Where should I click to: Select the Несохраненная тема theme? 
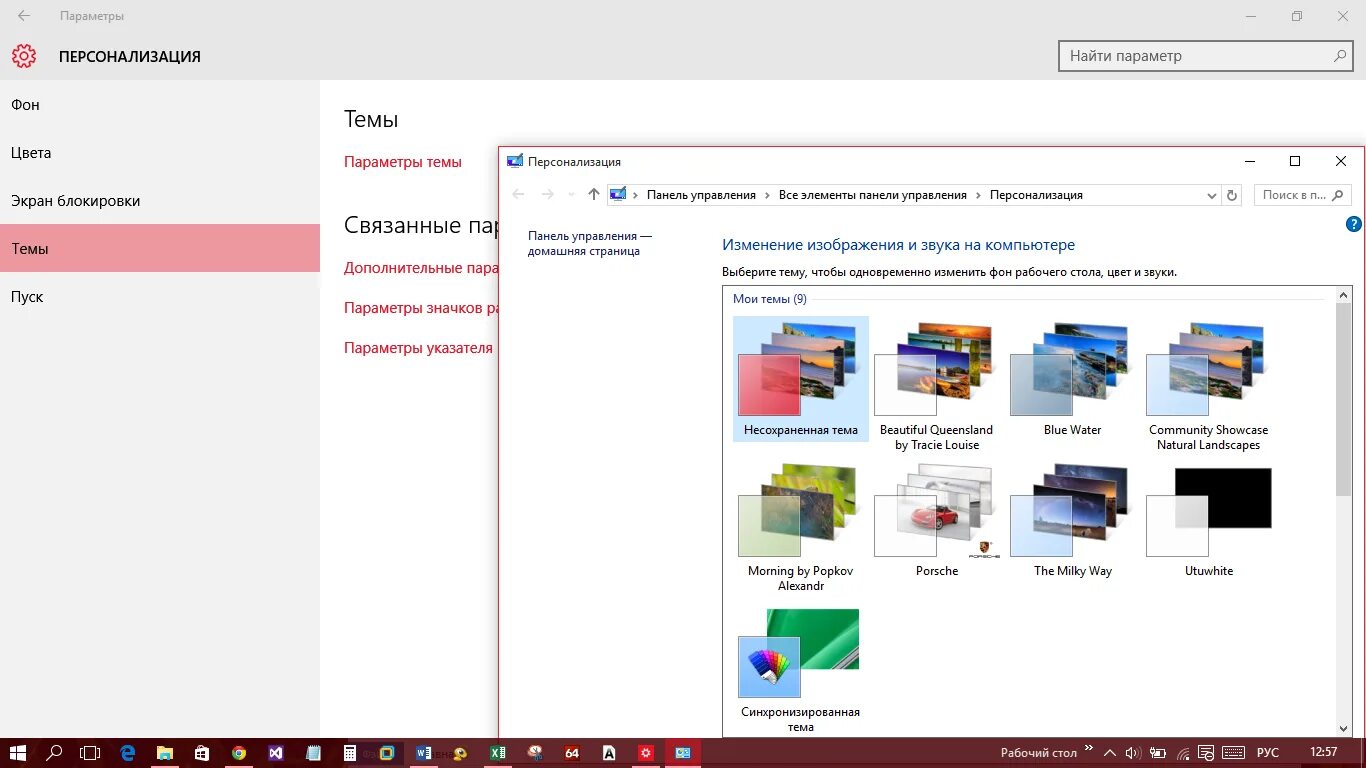click(x=801, y=379)
